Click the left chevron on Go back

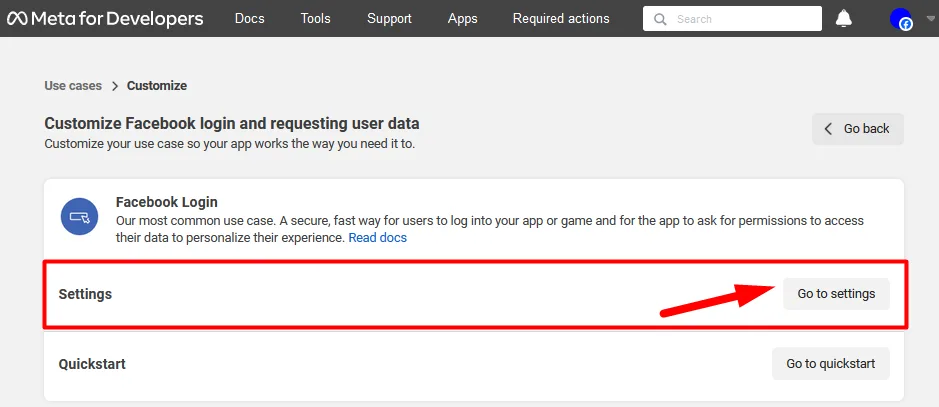(828, 129)
